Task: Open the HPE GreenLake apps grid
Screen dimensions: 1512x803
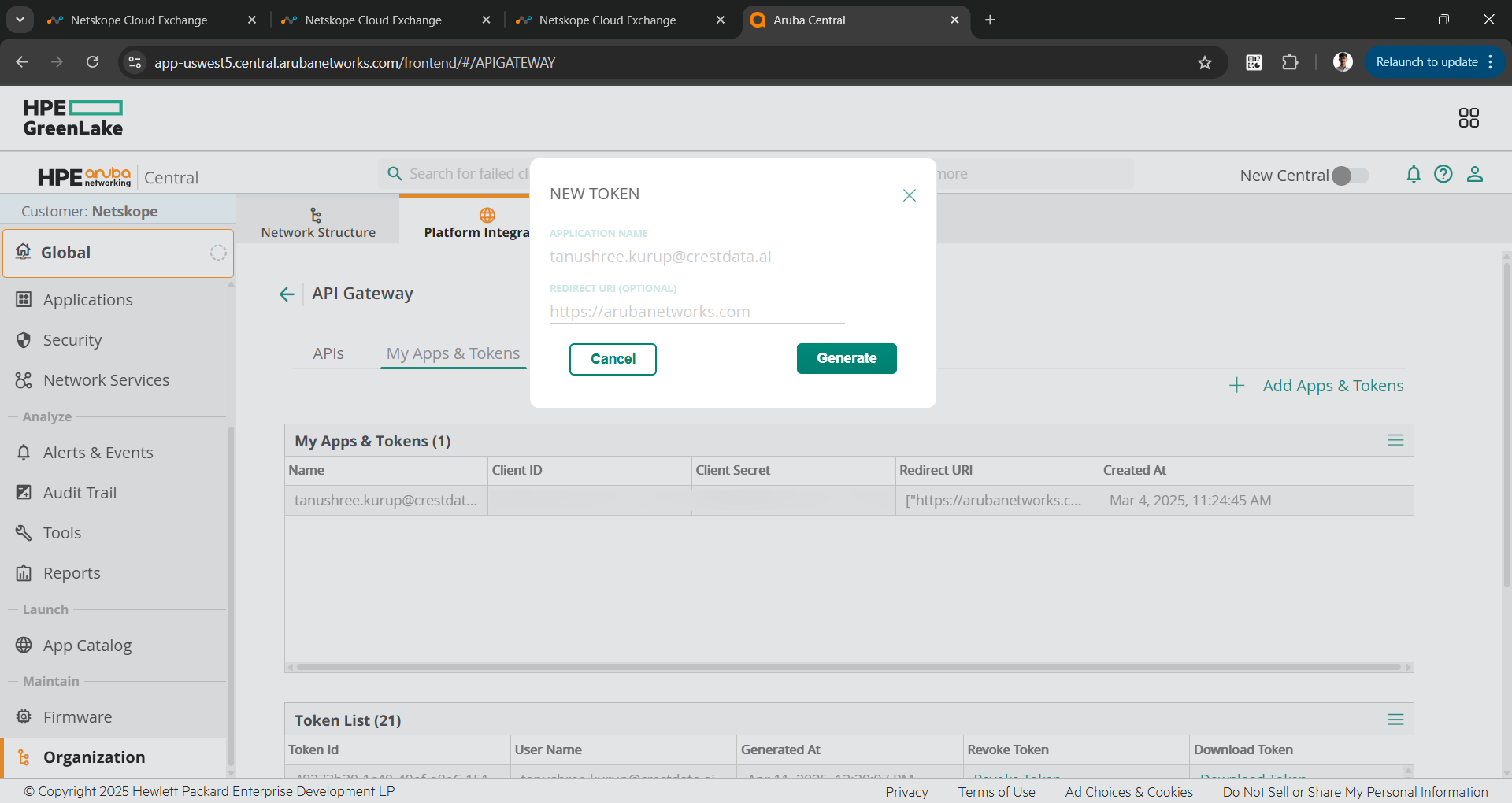Action: pos(1469,118)
